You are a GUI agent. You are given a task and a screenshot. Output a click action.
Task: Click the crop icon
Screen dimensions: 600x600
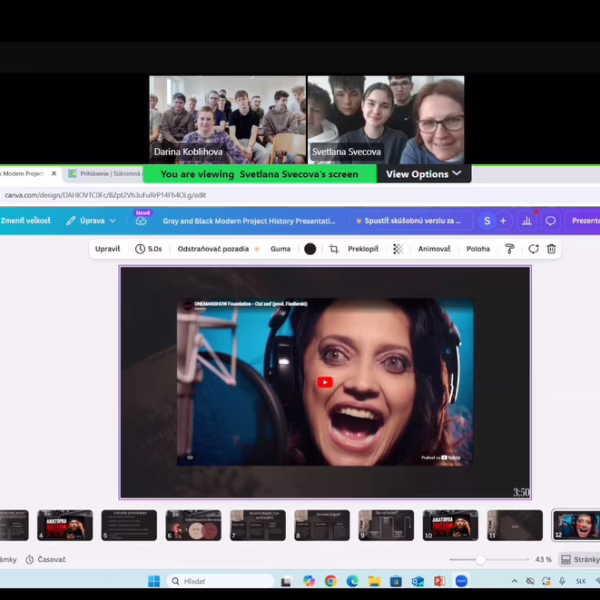(x=334, y=249)
